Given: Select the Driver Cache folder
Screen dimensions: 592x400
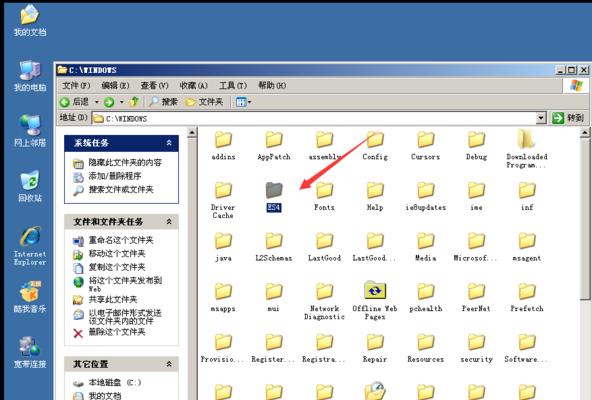Looking at the screenshot, I should tap(223, 200).
